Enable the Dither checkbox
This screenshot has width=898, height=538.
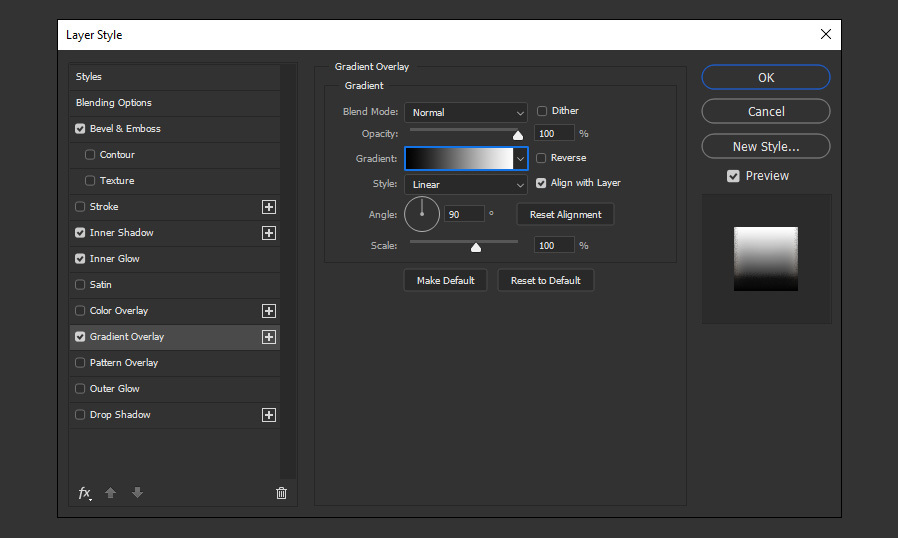point(542,111)
